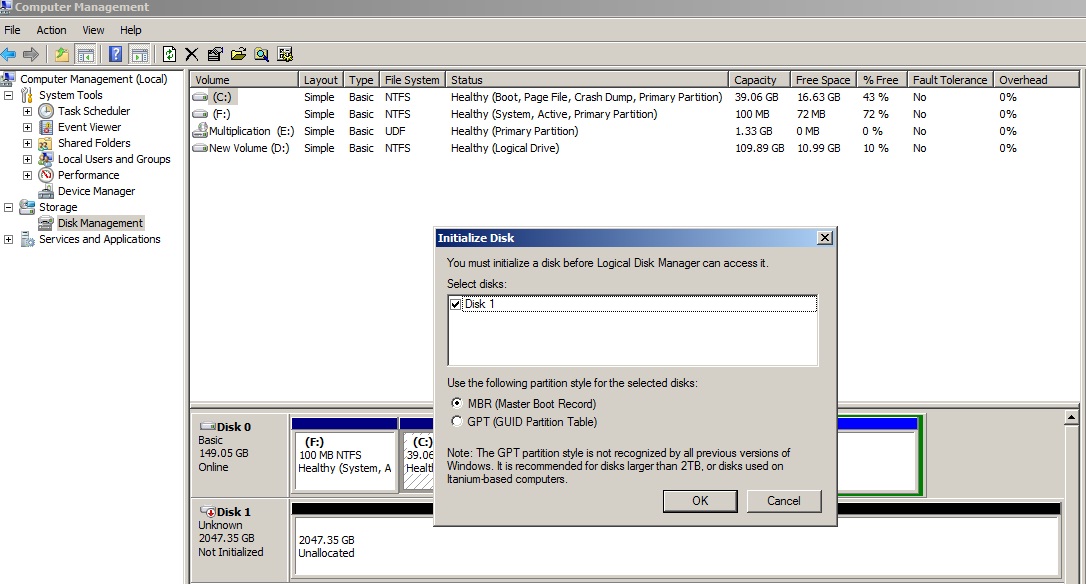Collapse the System Tools tree node
The height and width of the screenshot is (584, 1086).
(x=8, y=95)
